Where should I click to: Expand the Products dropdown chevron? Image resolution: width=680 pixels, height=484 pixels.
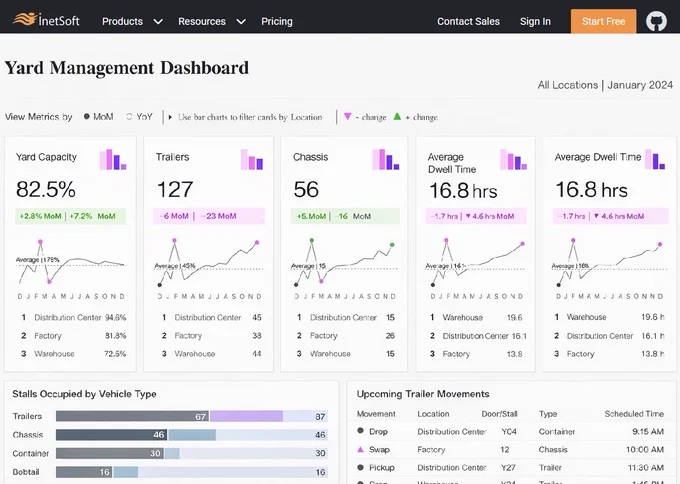(x=158, y=21)
